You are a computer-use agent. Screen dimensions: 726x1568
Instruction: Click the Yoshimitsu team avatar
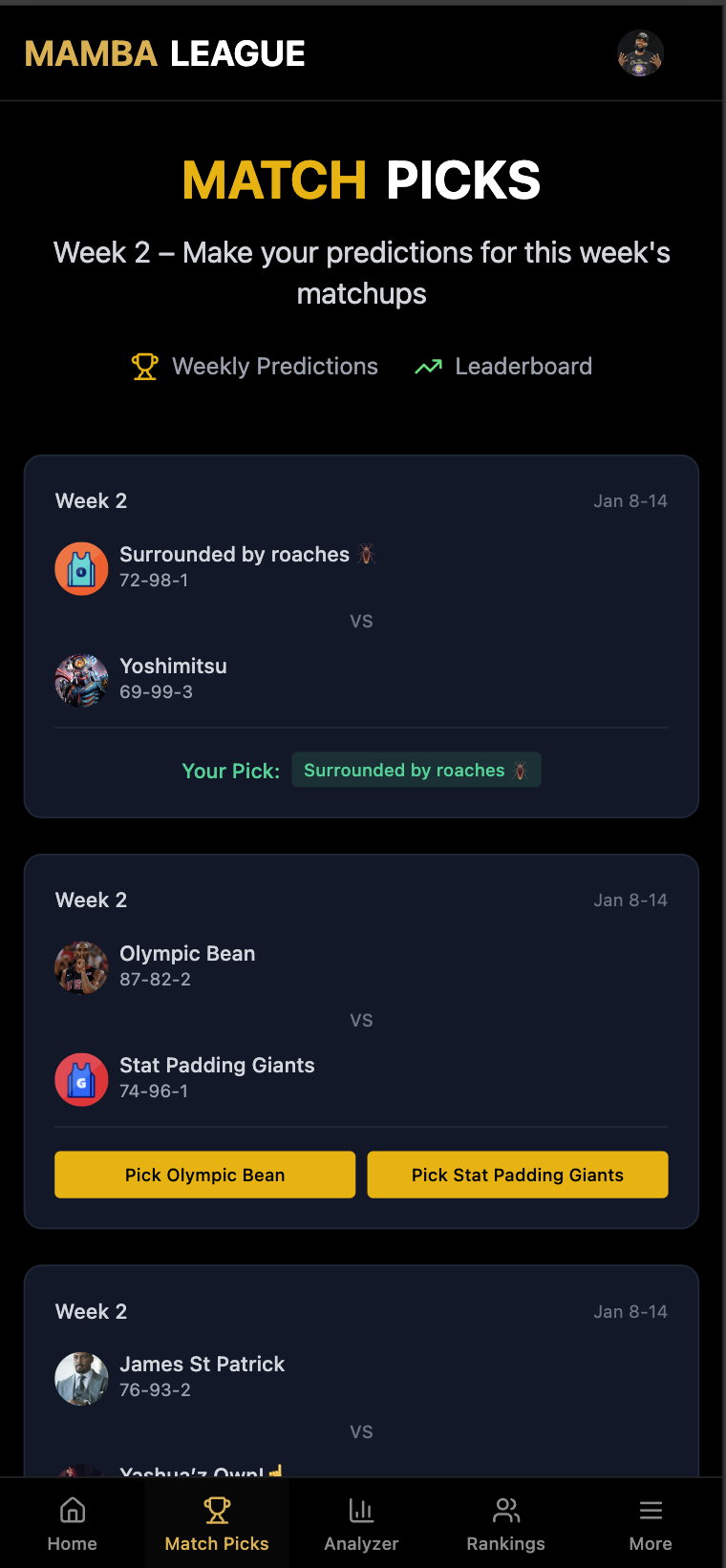coord(81,680)
